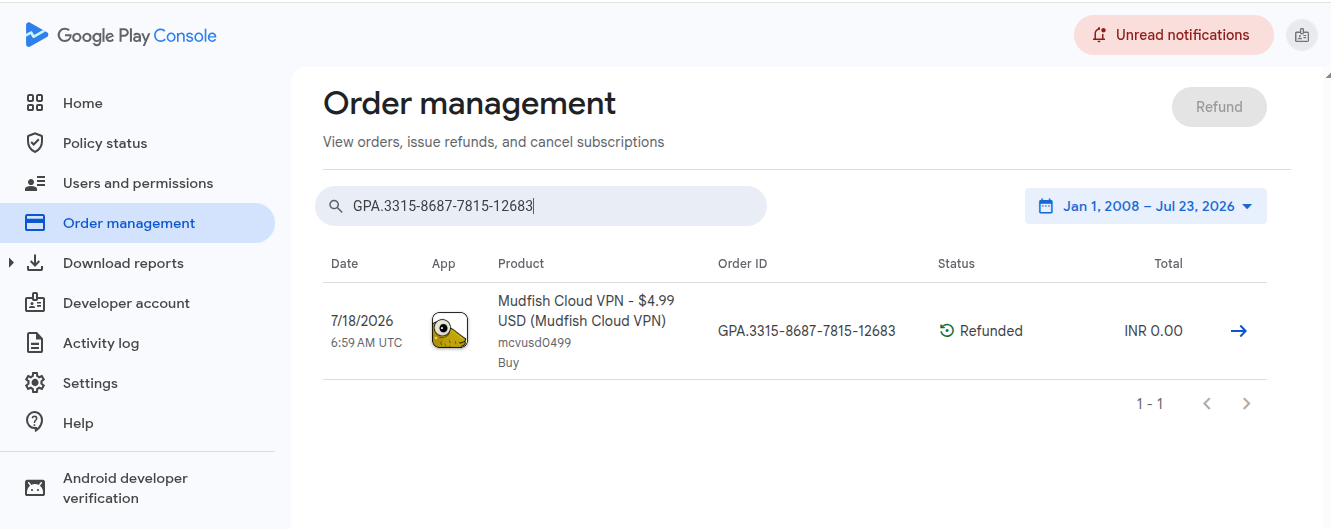
Task: Click the Total column header
Action: [x=1168, y=264]
